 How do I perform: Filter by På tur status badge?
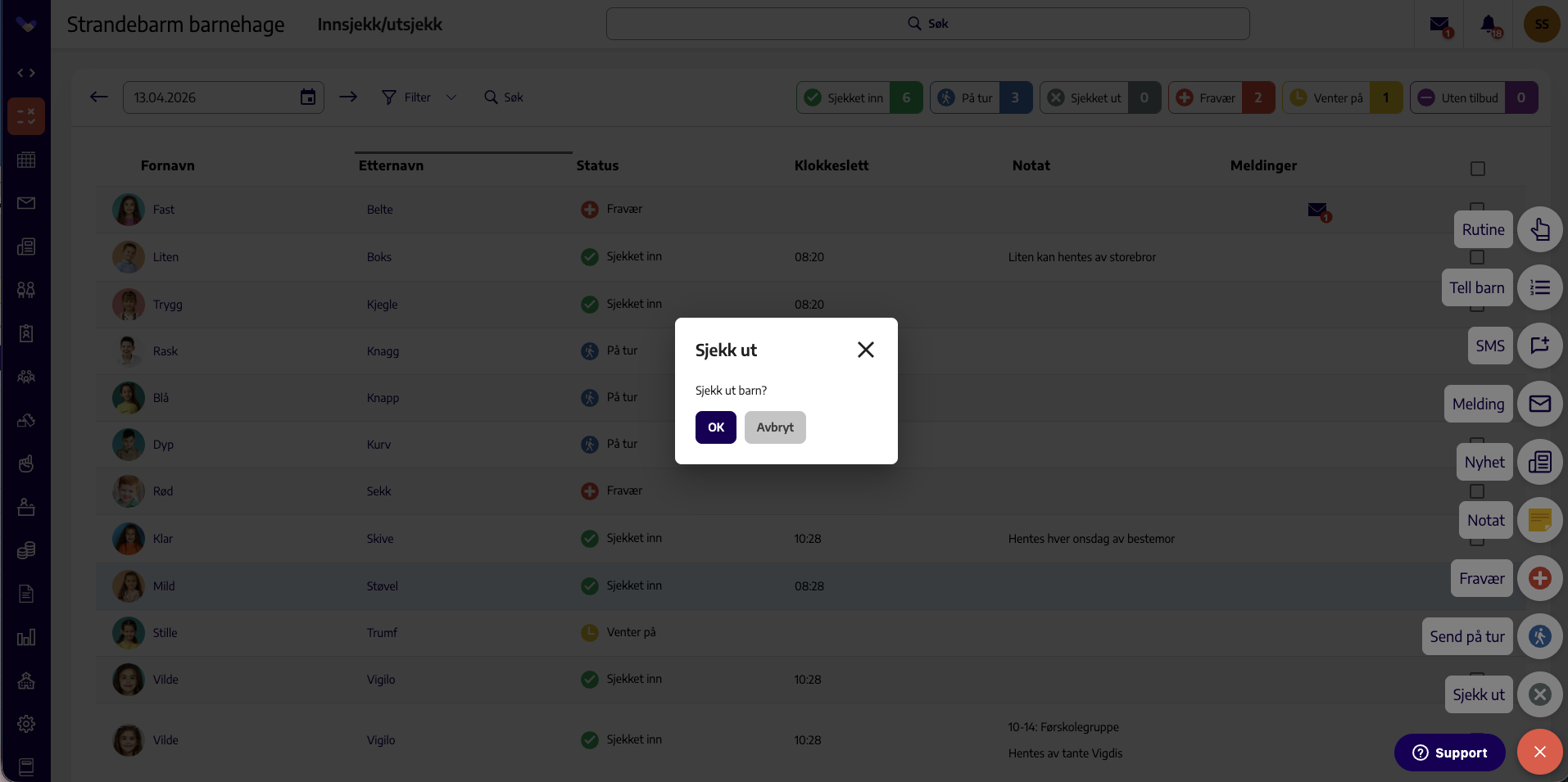click(981, 97)
